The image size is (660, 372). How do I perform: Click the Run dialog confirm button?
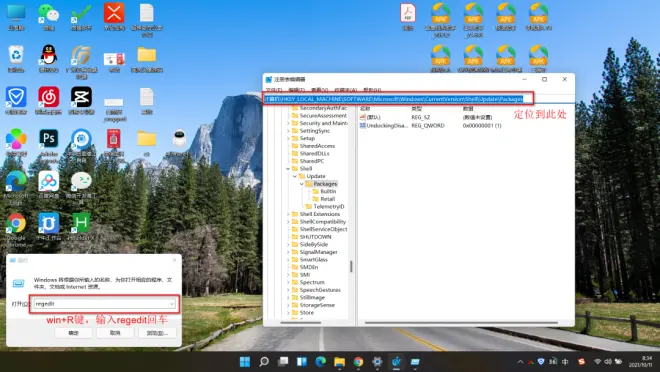(x=73, y=333)
